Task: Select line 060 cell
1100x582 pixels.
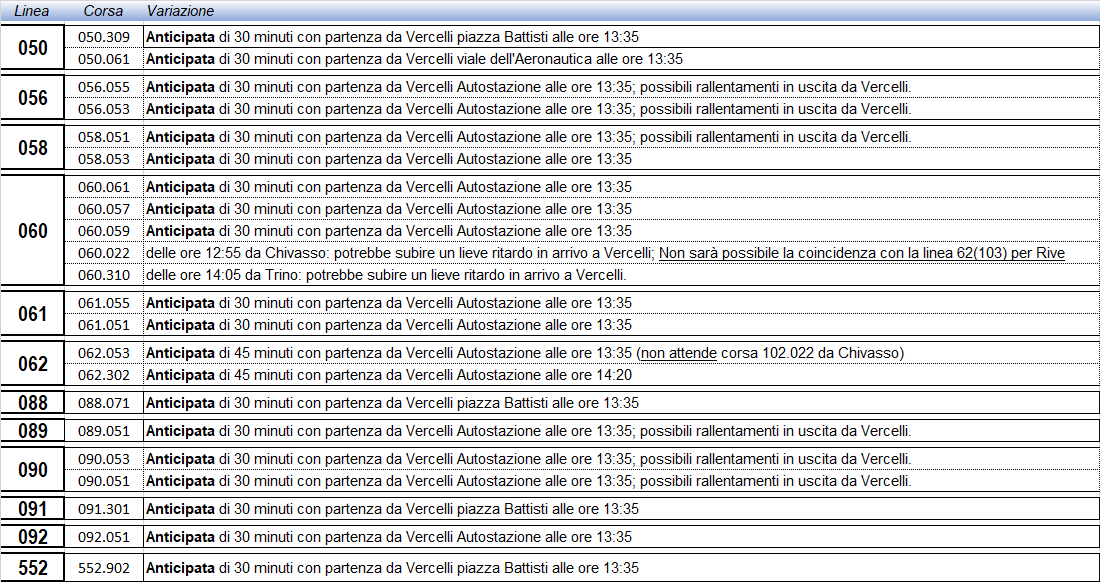Action: coord(33,231)
